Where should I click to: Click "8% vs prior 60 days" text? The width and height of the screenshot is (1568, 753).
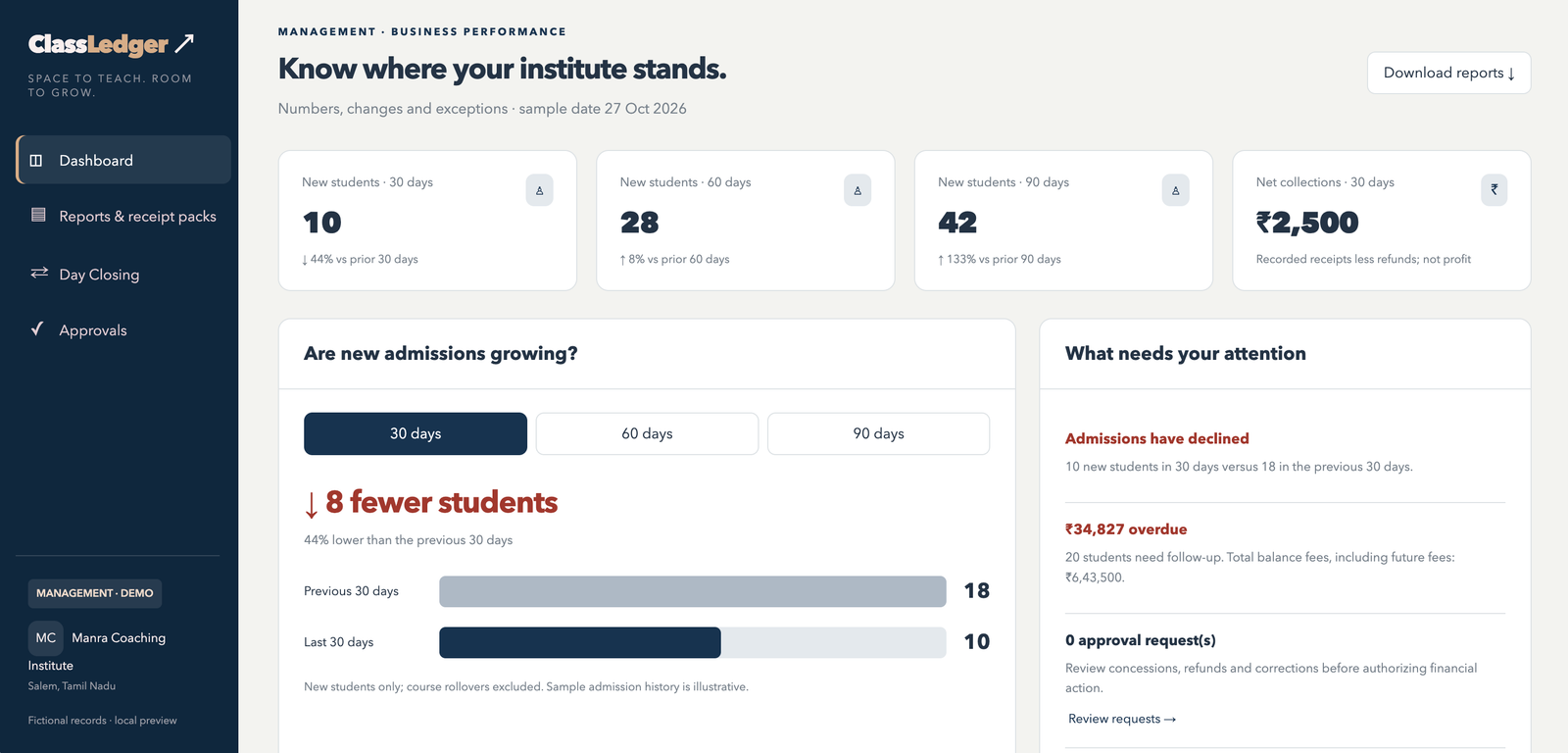pos(674,260)
